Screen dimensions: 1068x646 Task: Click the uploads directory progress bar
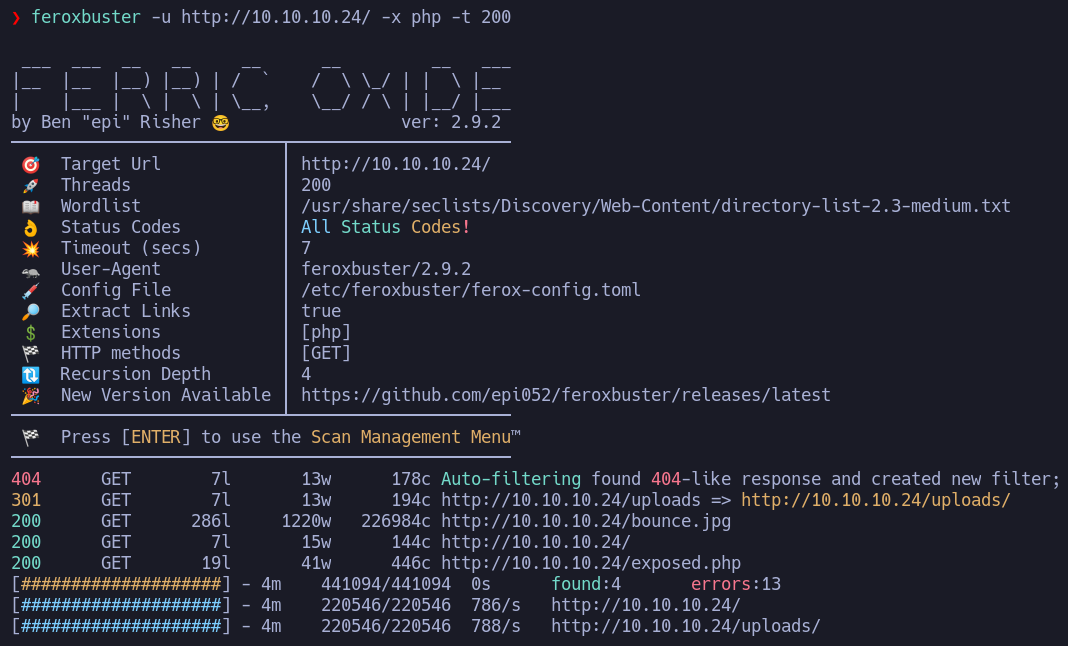[120, 626]
